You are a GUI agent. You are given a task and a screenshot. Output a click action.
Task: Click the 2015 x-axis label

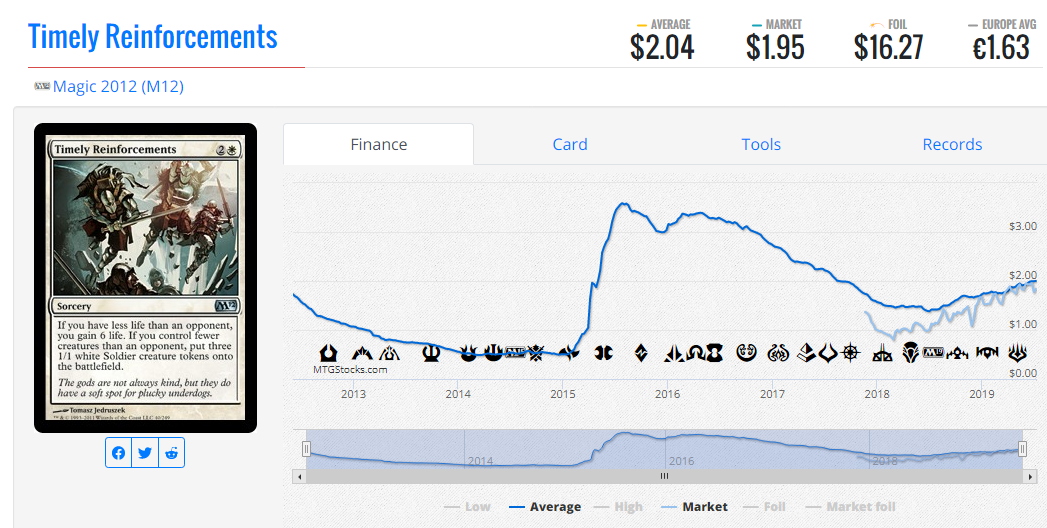(563, 394)
